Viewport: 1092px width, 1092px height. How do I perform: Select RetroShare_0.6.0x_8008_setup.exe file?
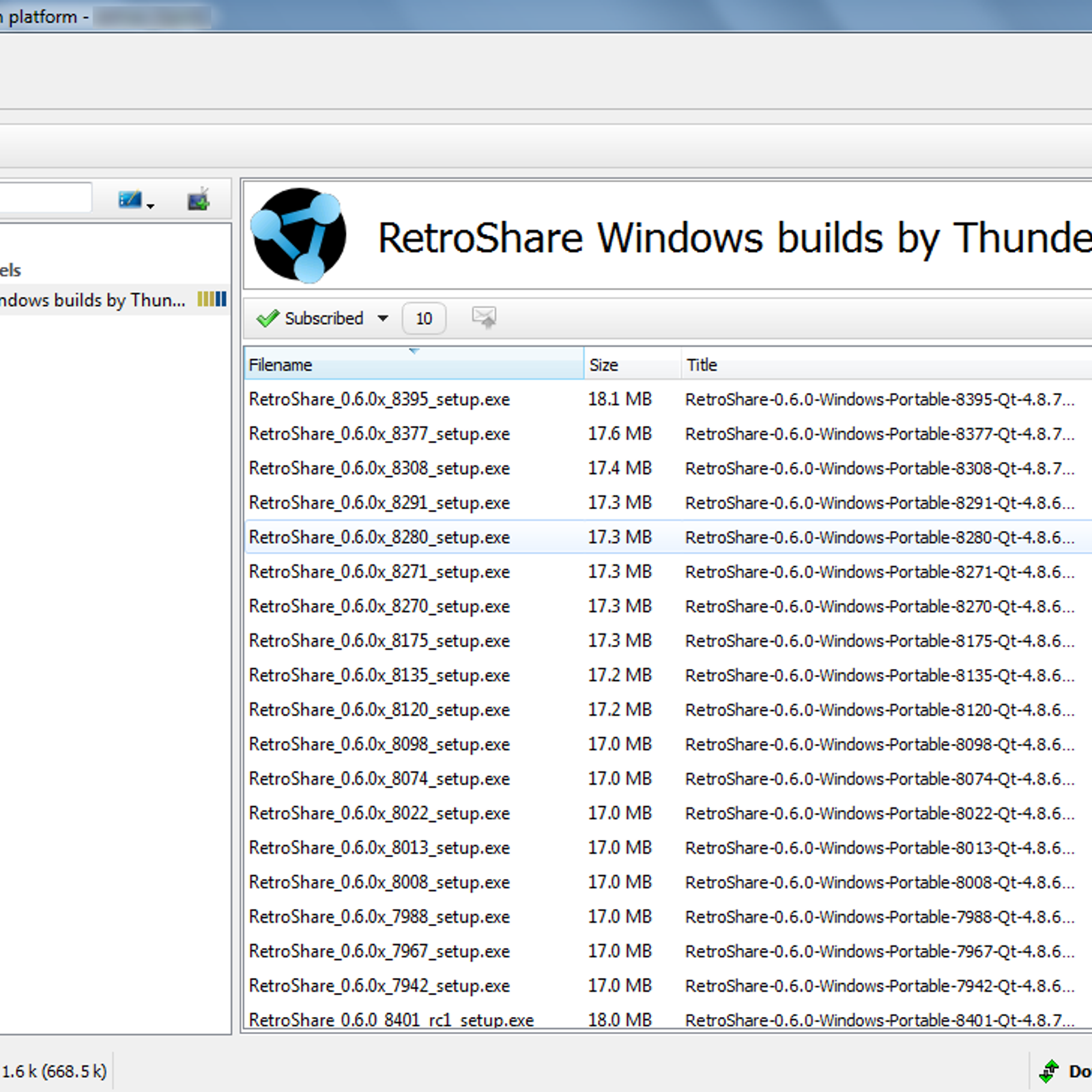tap(379, 882)
